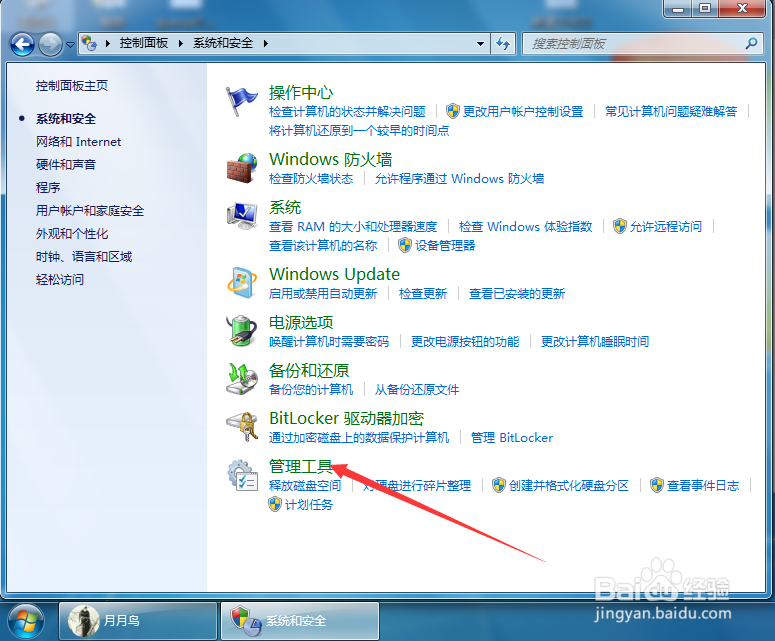Click 检查更新 link
The image size is (775, 641).
point(423,294)
